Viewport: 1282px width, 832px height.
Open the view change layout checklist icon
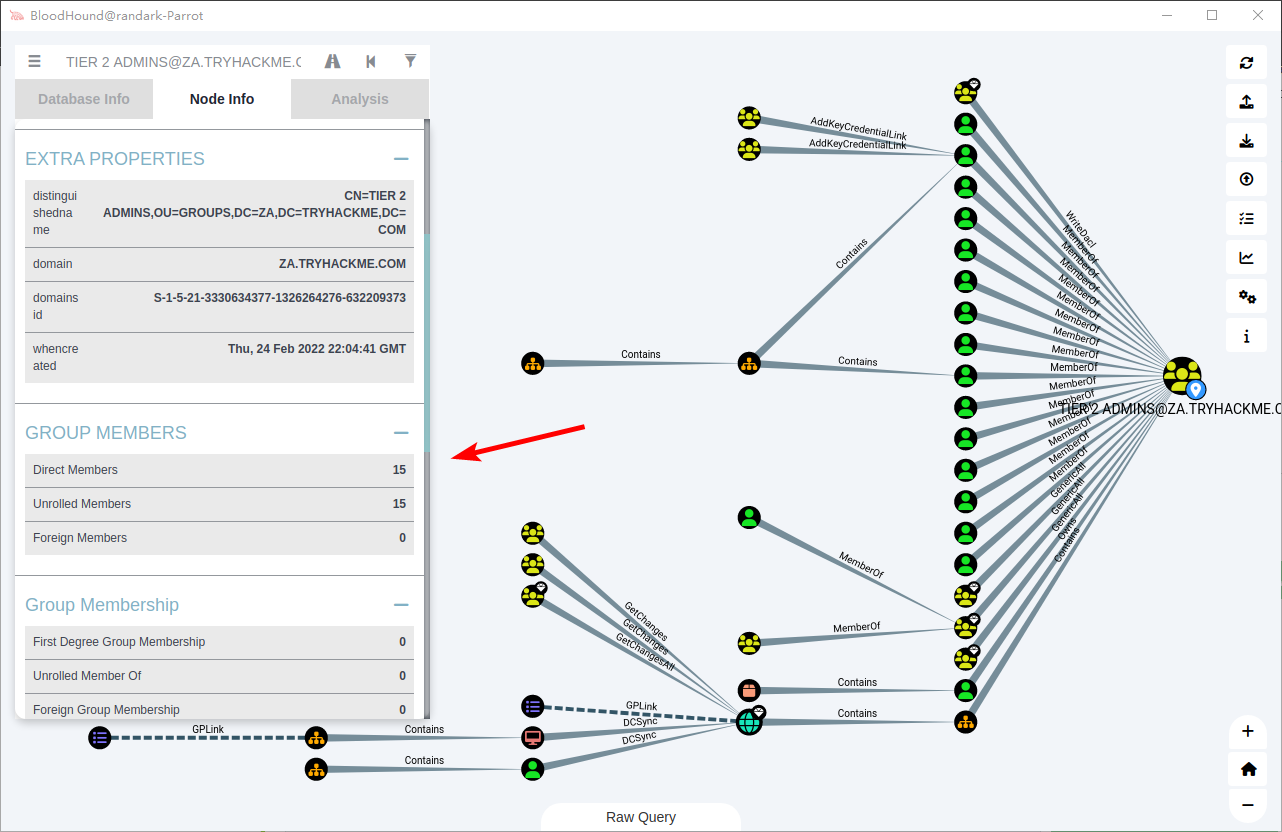(1246, 218)
